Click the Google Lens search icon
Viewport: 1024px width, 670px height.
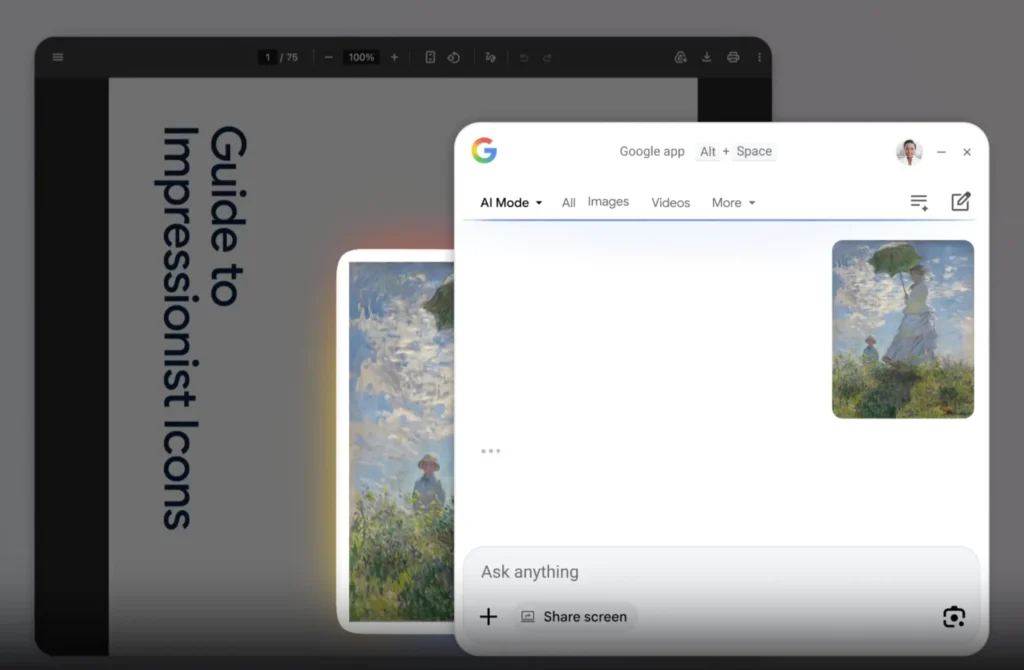[954, 617]
